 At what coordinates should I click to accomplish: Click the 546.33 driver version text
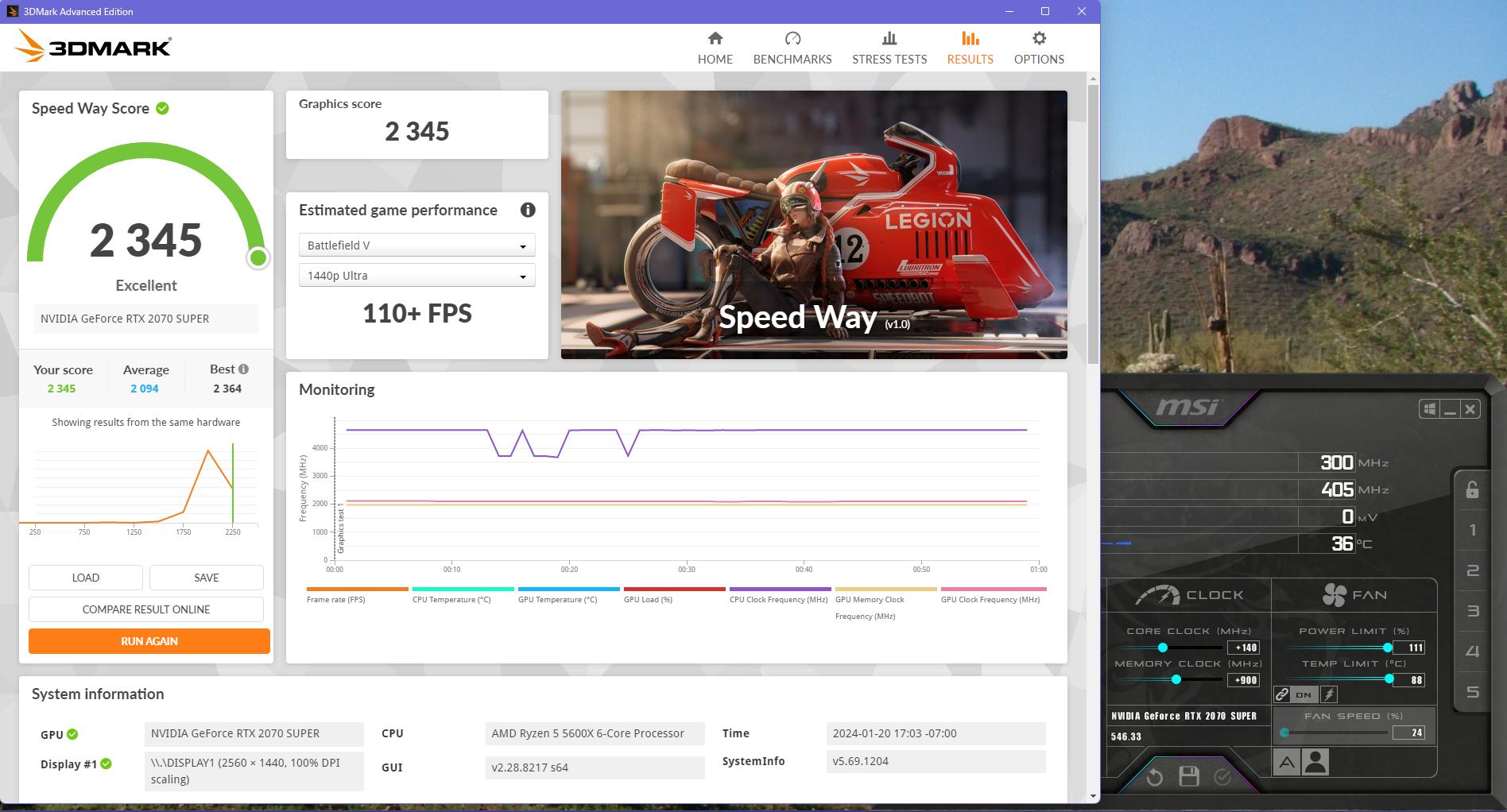point(1125,737)
